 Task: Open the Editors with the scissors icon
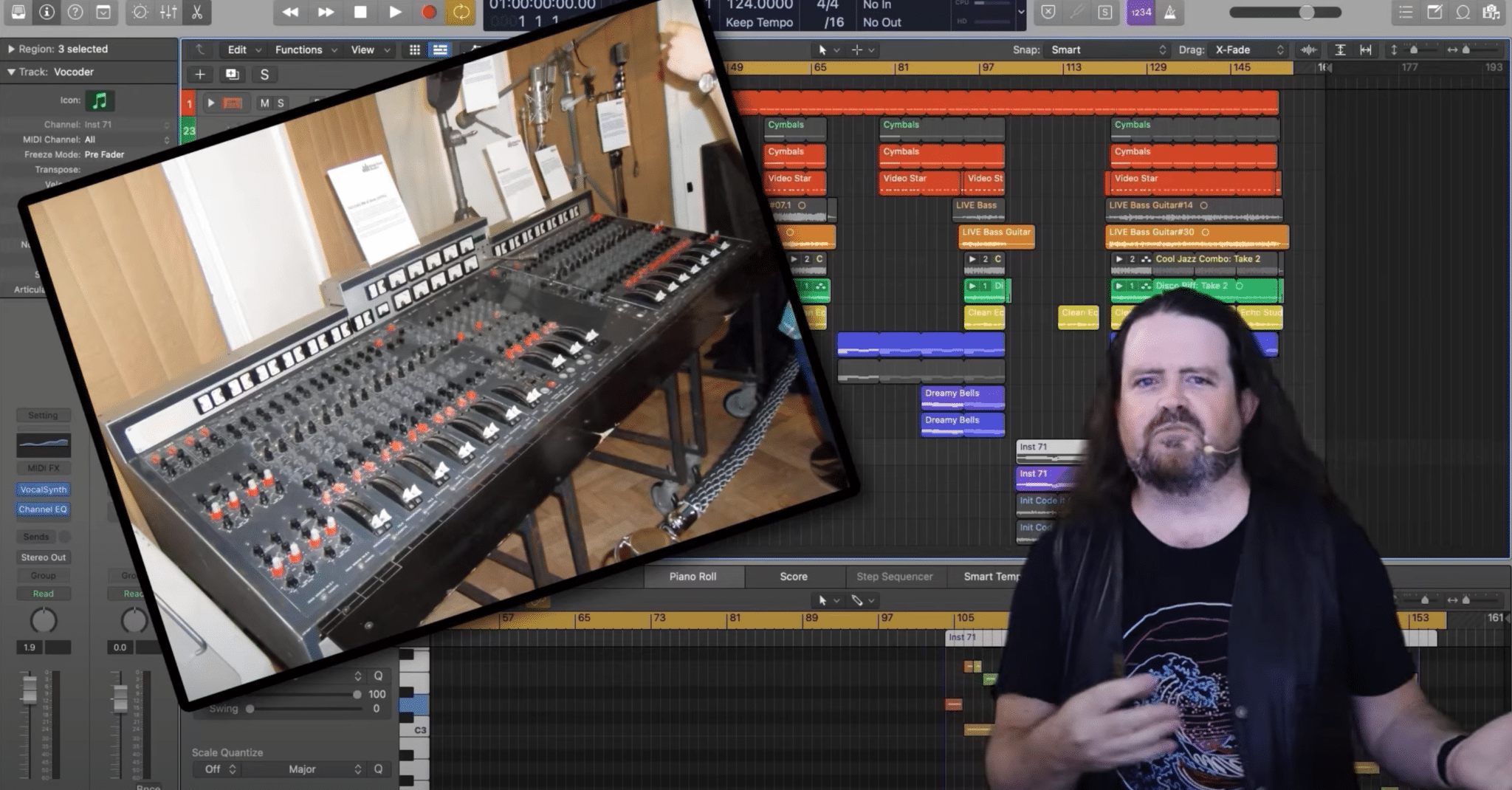(x=197, y=12)
